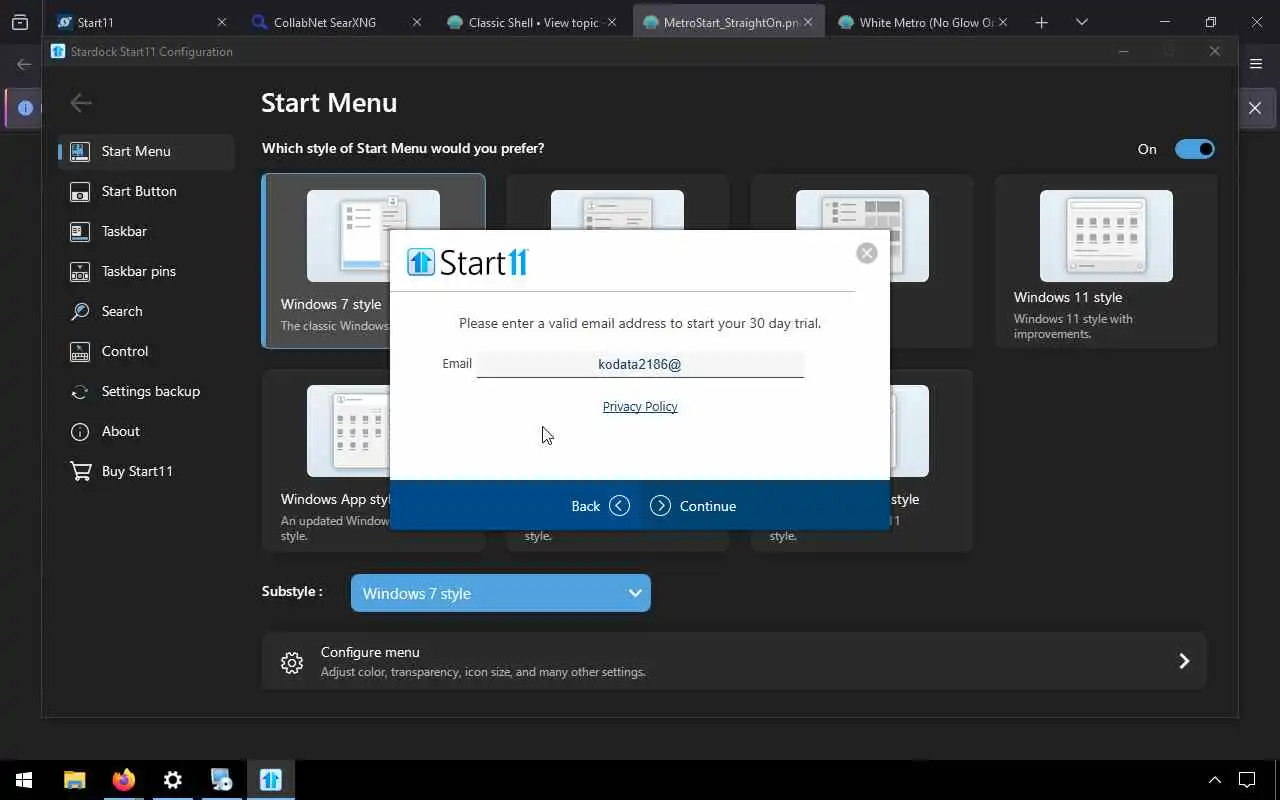The image size is (1280, 800).
Task: Click Continue in trial dialog
Action: [x=693, y=506]
